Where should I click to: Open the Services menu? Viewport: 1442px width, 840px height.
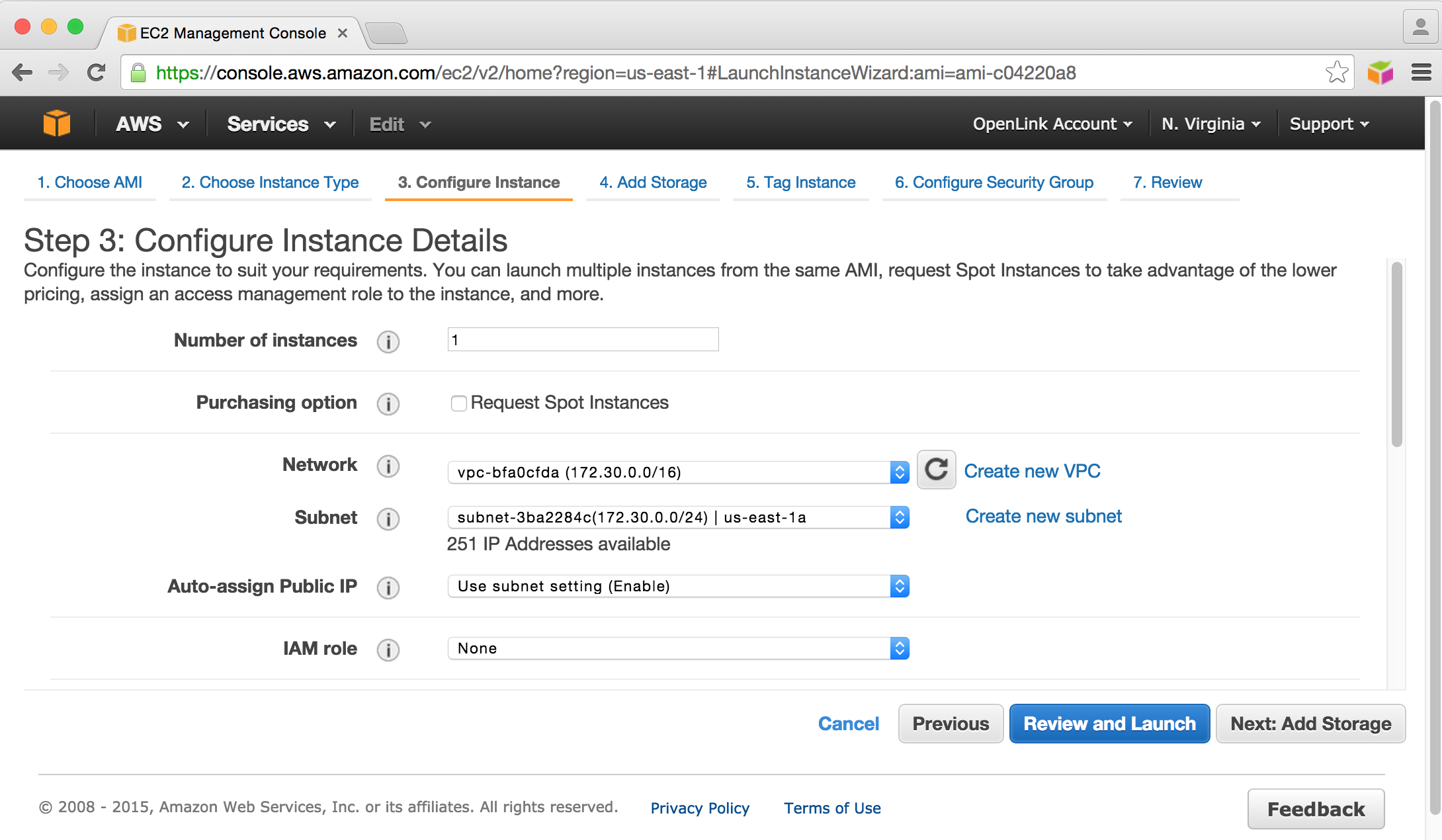click(x=280, y=124)
